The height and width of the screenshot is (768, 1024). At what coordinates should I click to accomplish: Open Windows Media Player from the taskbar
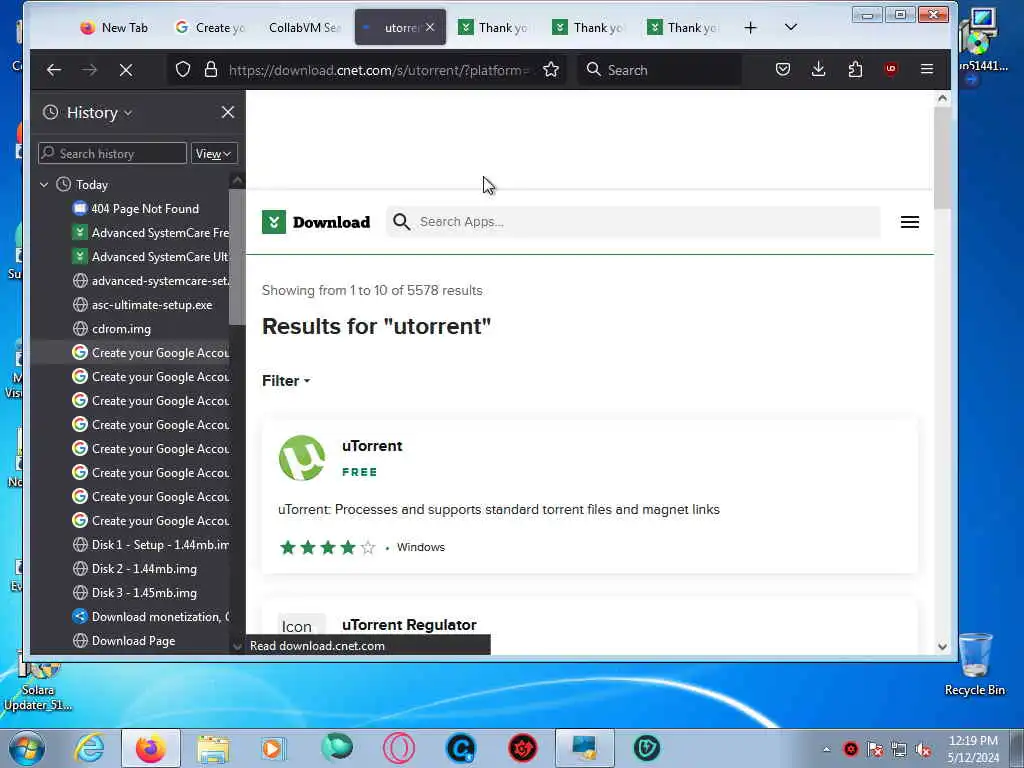tap(274, 748)
